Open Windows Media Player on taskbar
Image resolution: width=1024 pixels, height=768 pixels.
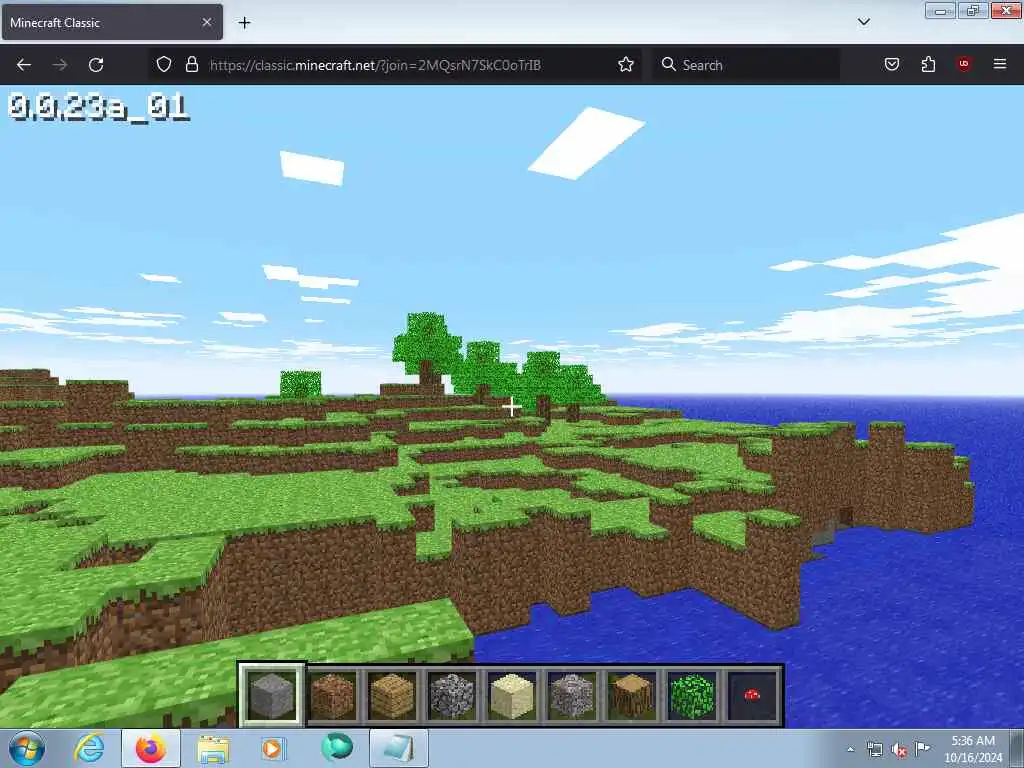[x=273, y=748]
